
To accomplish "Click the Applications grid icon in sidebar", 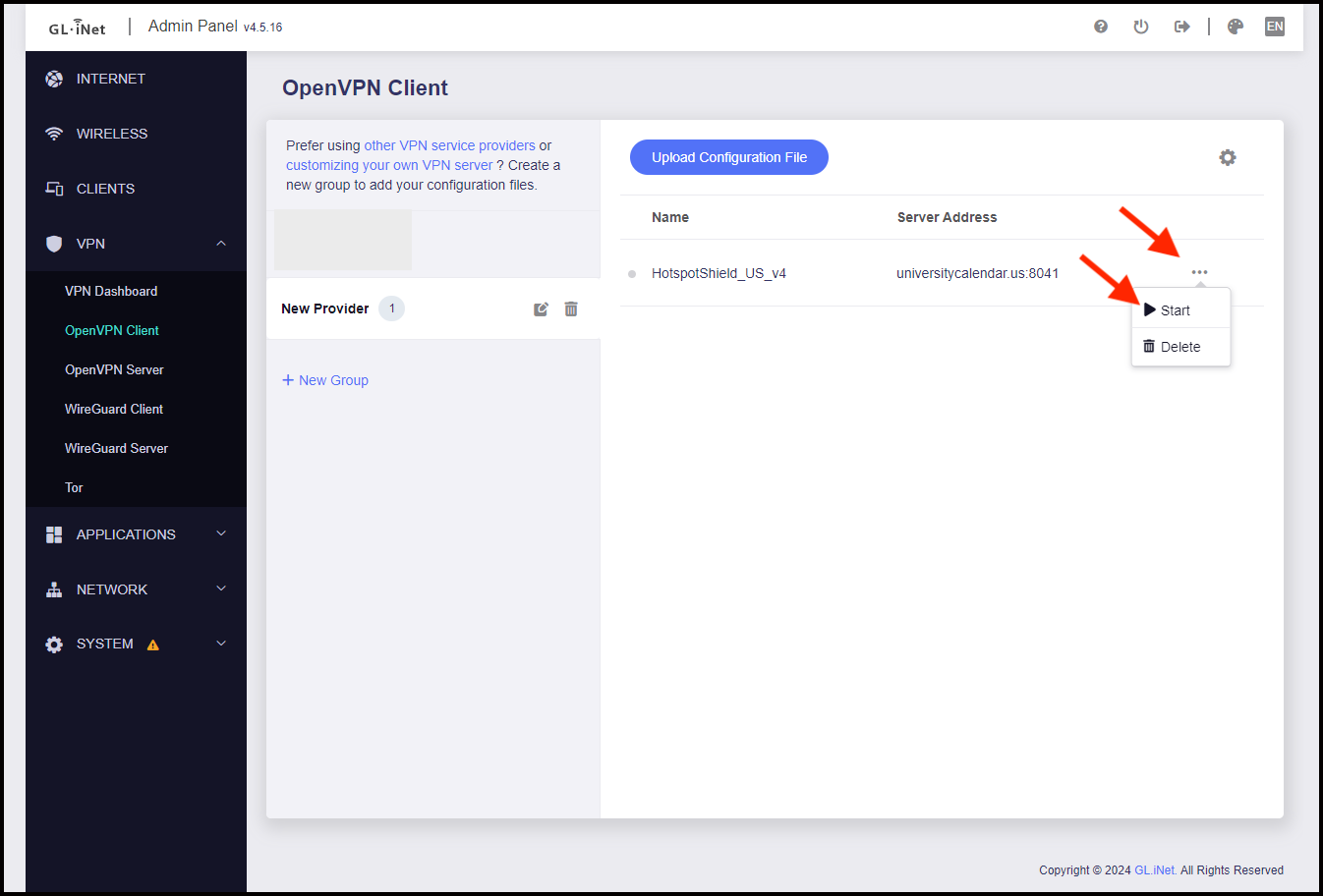I will [54, 534].
